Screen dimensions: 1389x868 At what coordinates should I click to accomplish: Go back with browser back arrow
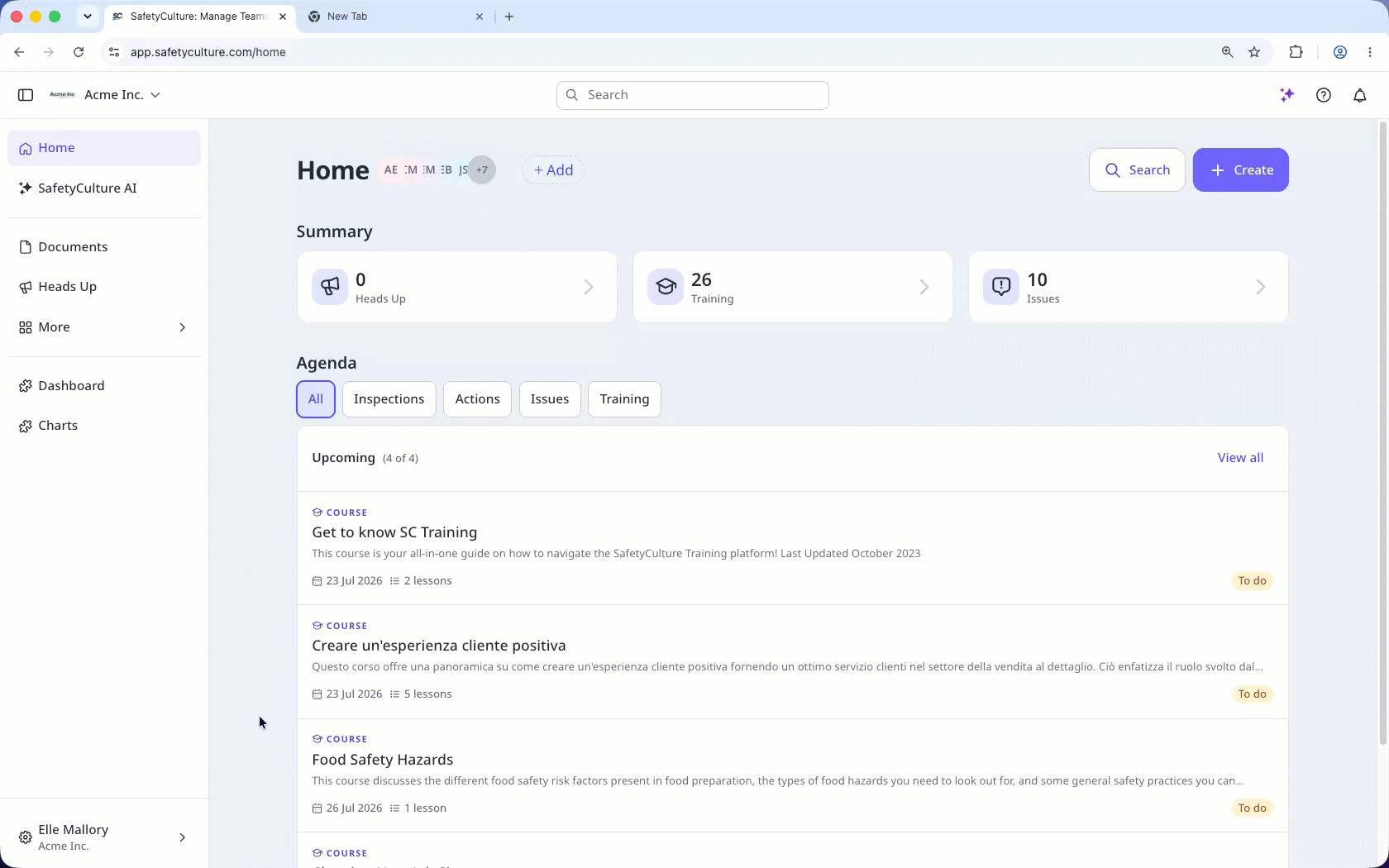19,52
